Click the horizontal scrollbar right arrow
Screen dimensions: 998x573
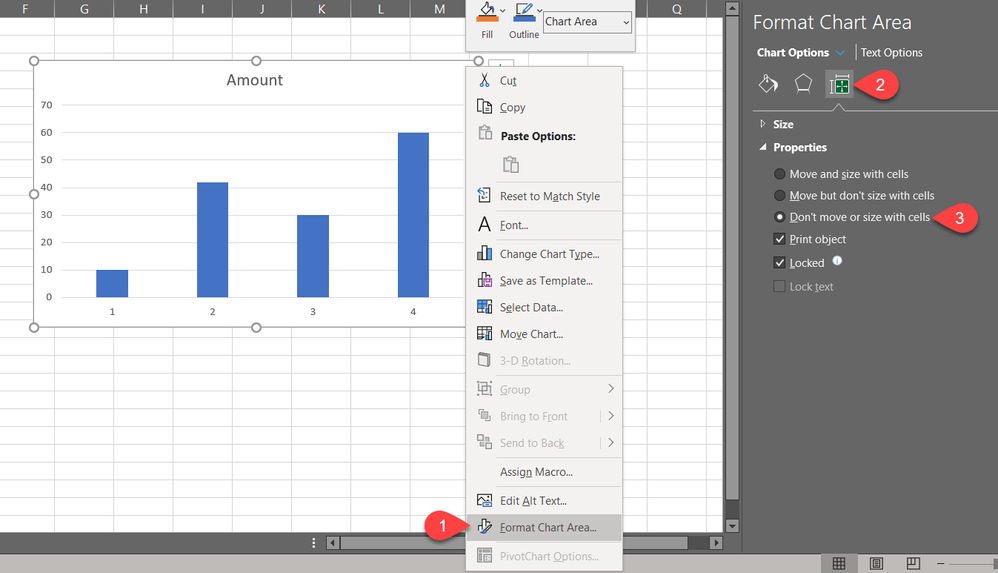click(x=717, y=543)
